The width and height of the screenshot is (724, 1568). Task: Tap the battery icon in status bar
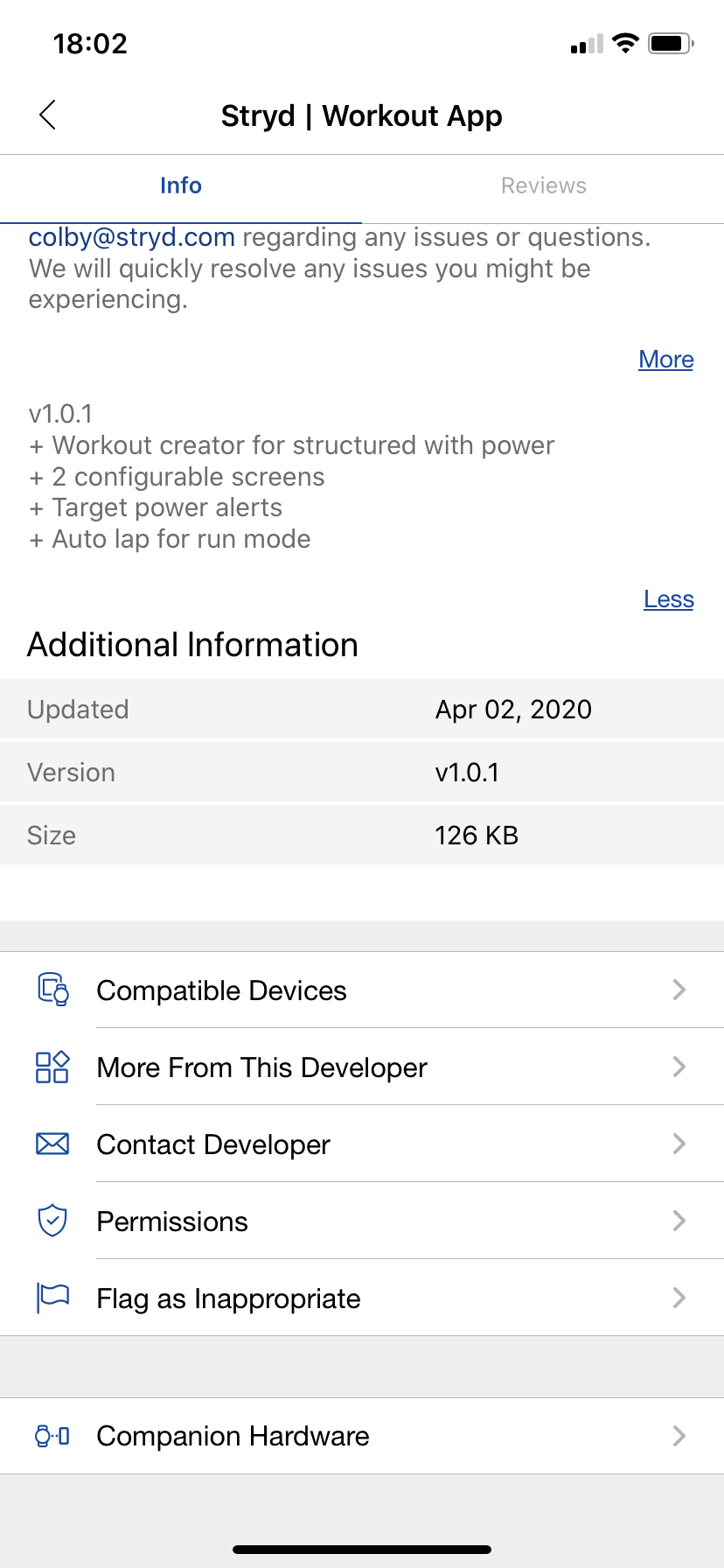coord(671,43)
